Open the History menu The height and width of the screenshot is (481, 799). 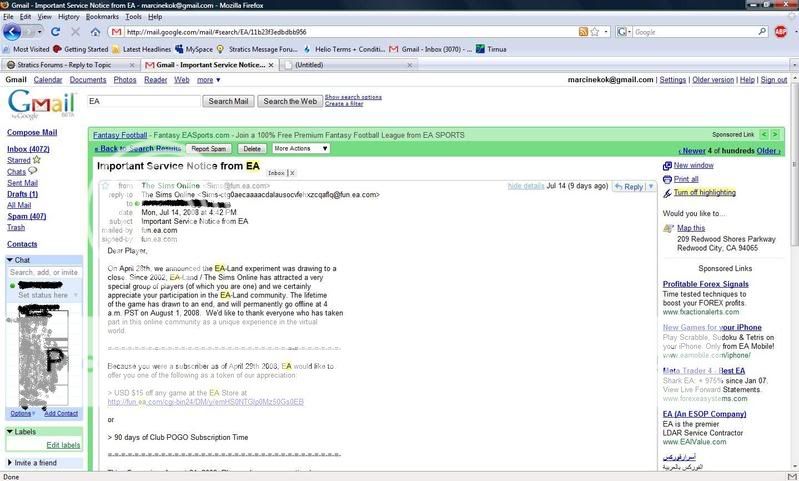[x=68, y=17]
